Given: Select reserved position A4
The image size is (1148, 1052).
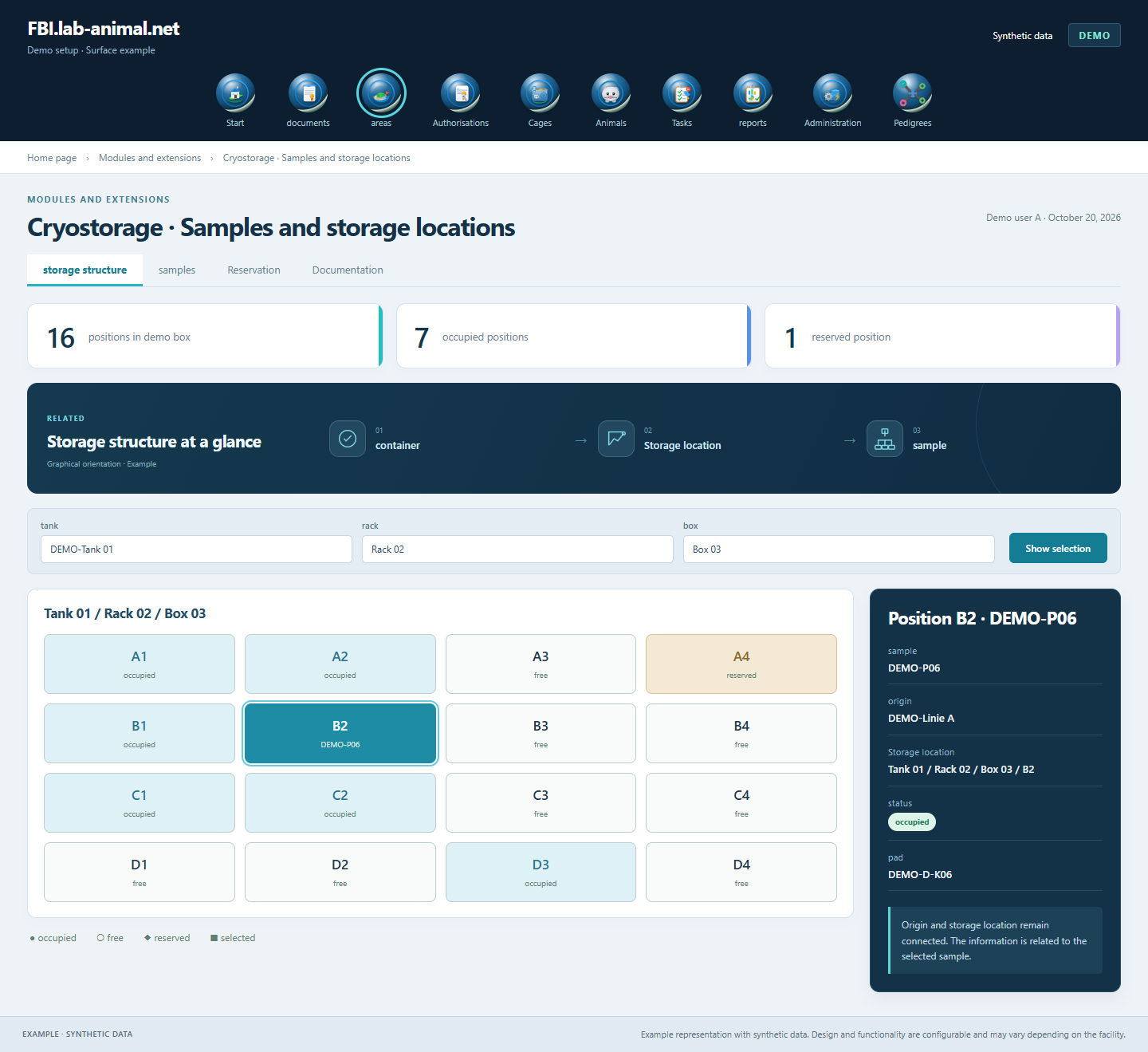Looking at the screenshot, I should (741, 664).
